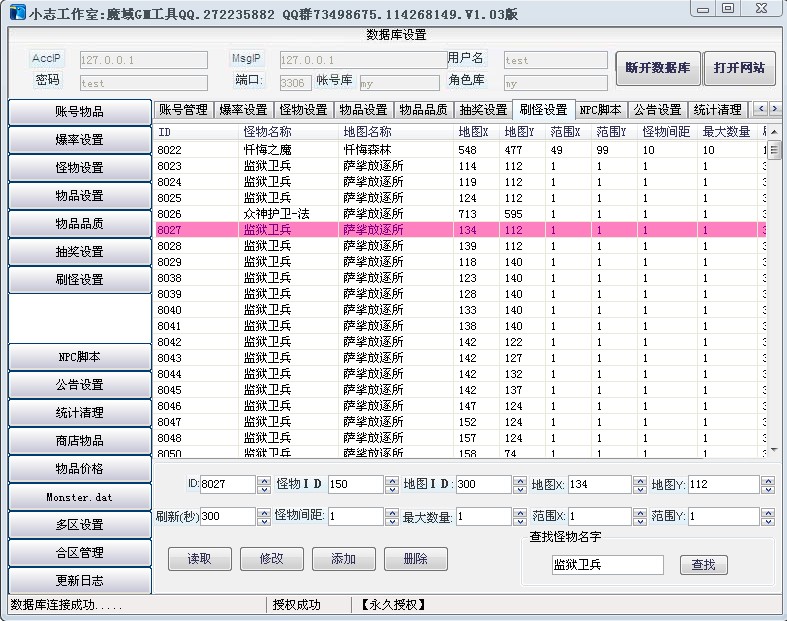Viewport: 787px width, 621px height.
Task: Switch to the 抽奖设置 tab
Action: click(x=483, y=110)
